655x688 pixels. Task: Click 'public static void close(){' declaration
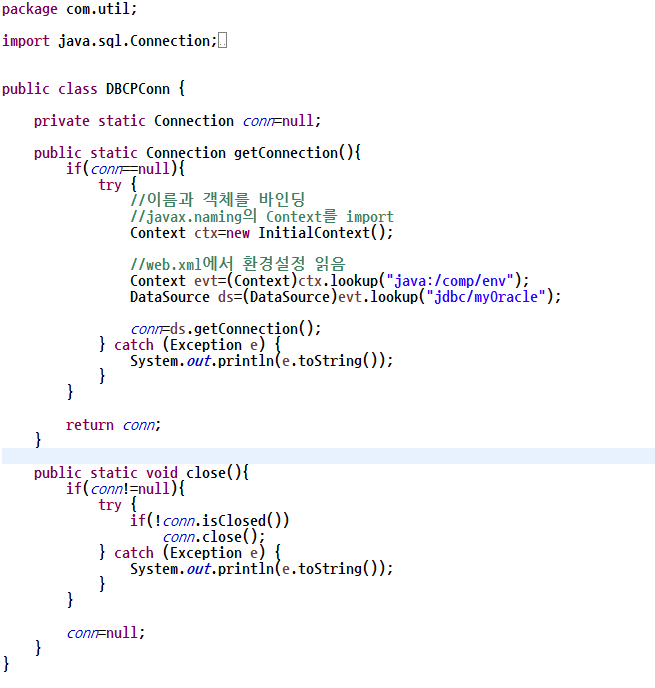141,473
